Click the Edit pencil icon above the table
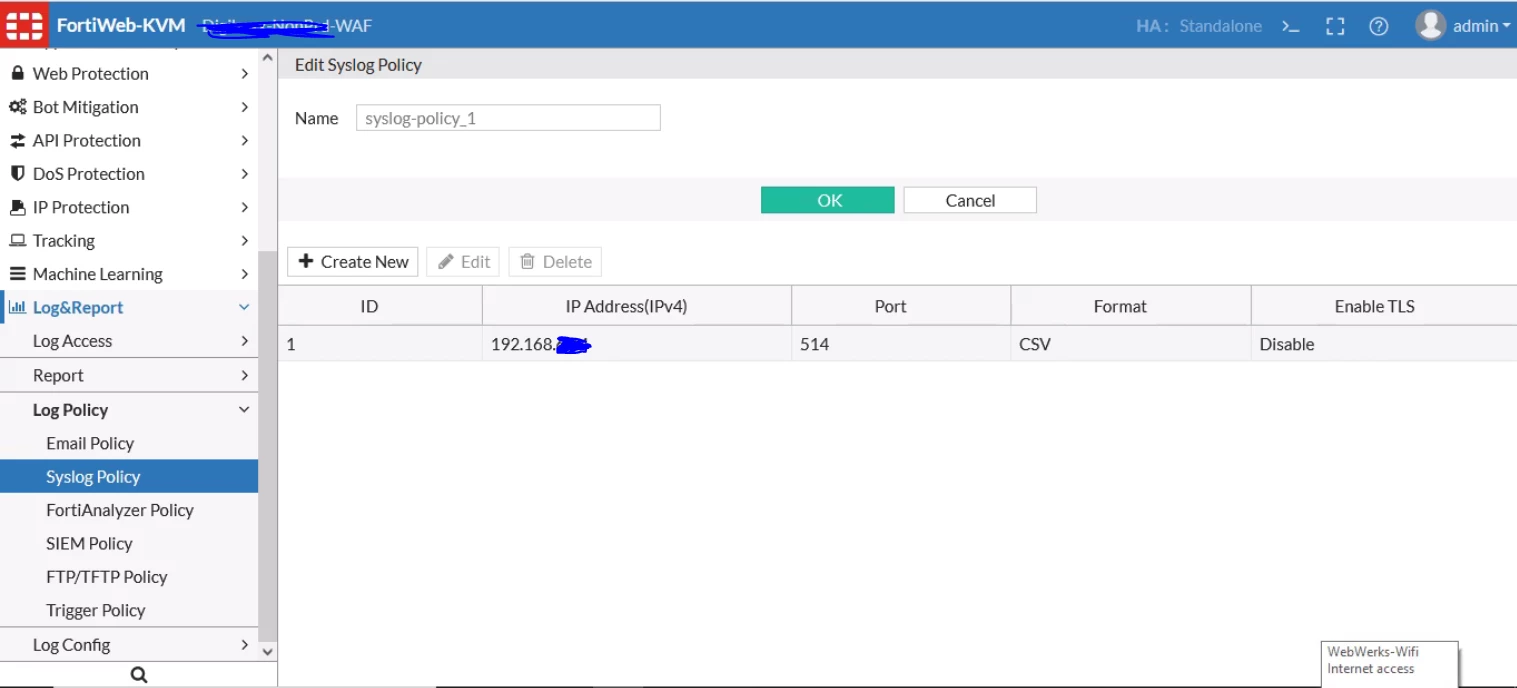The image size is (1517, 688). [462, 261]
